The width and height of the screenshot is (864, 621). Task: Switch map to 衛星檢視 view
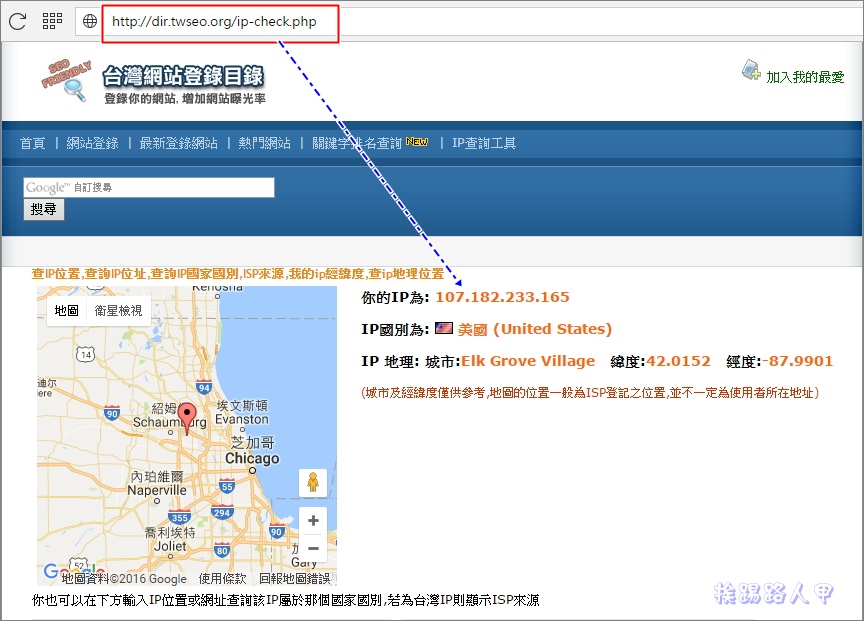pos(118,311)
